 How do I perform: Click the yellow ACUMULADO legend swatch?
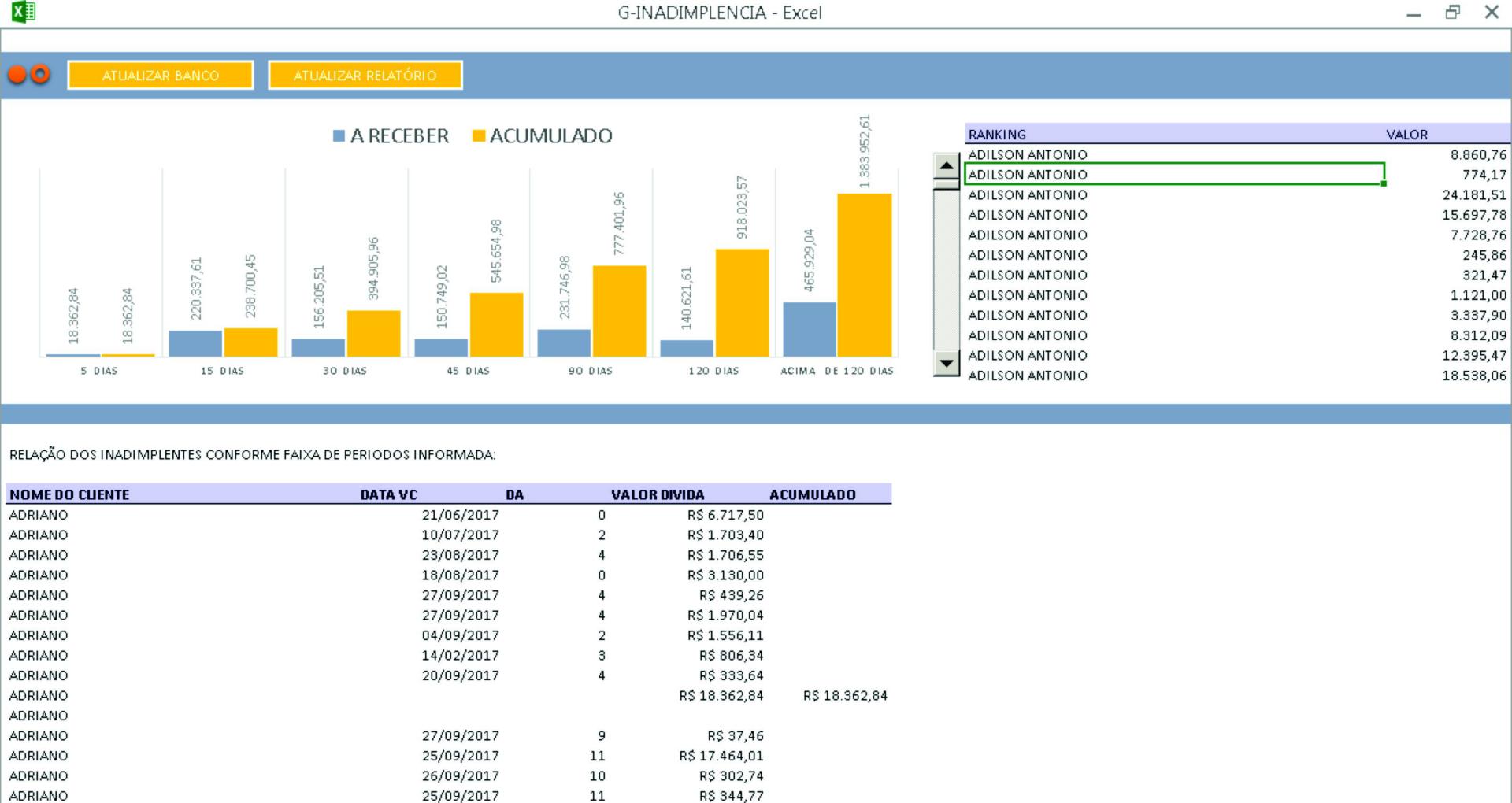click(x=478, y=136)
